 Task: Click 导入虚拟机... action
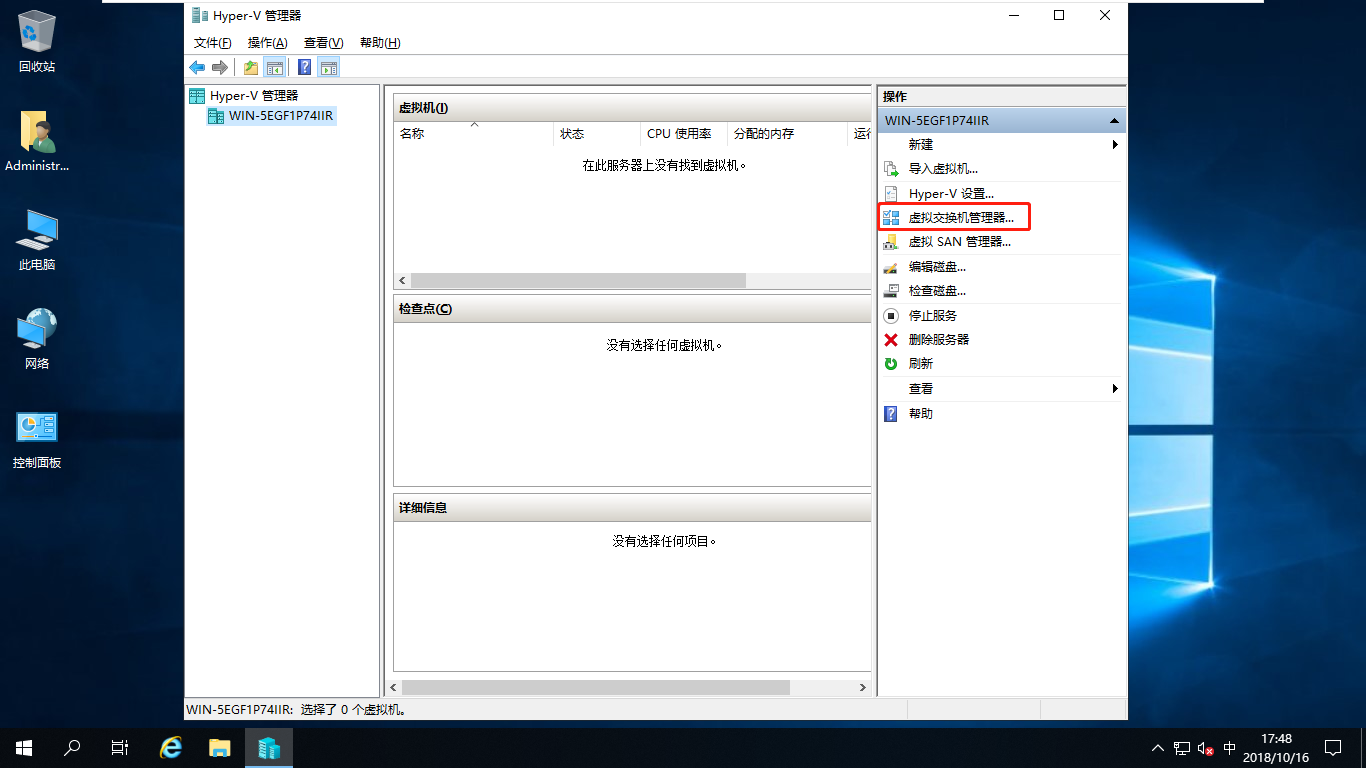pyautogui.click(x=943, y=169)
